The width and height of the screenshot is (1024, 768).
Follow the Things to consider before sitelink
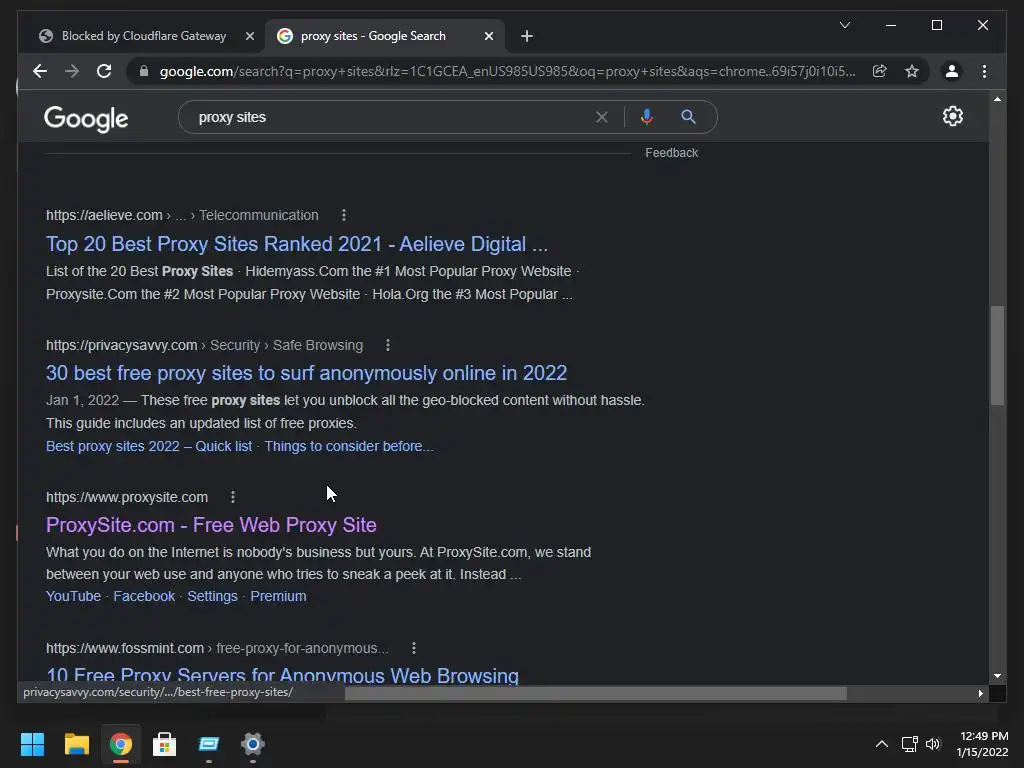pyautogui.click(x=349, y=446)
